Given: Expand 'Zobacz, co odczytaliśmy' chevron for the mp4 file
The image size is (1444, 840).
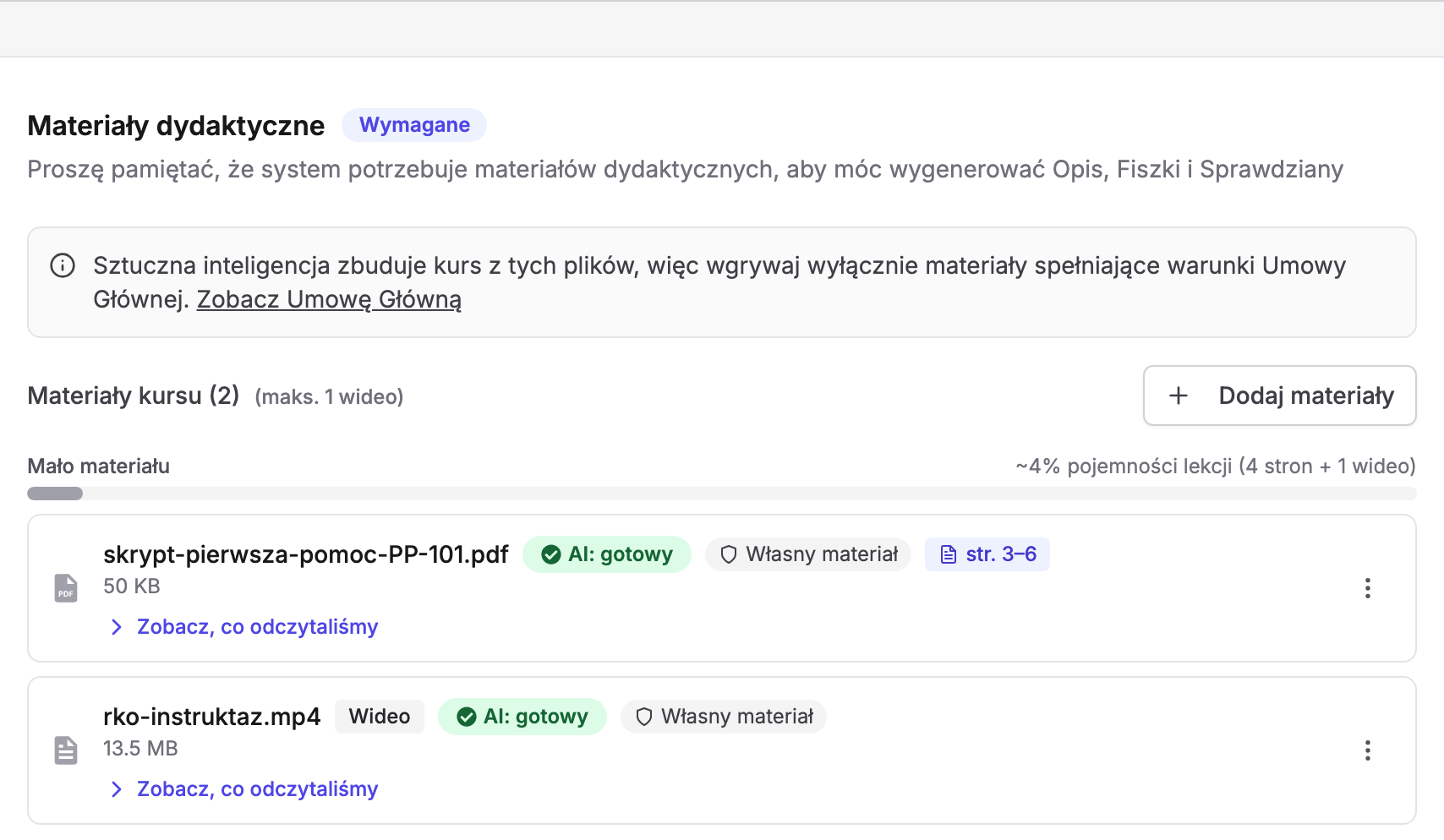Looking at the screenshot, I should pyautogui.click(x=117, y=789).
